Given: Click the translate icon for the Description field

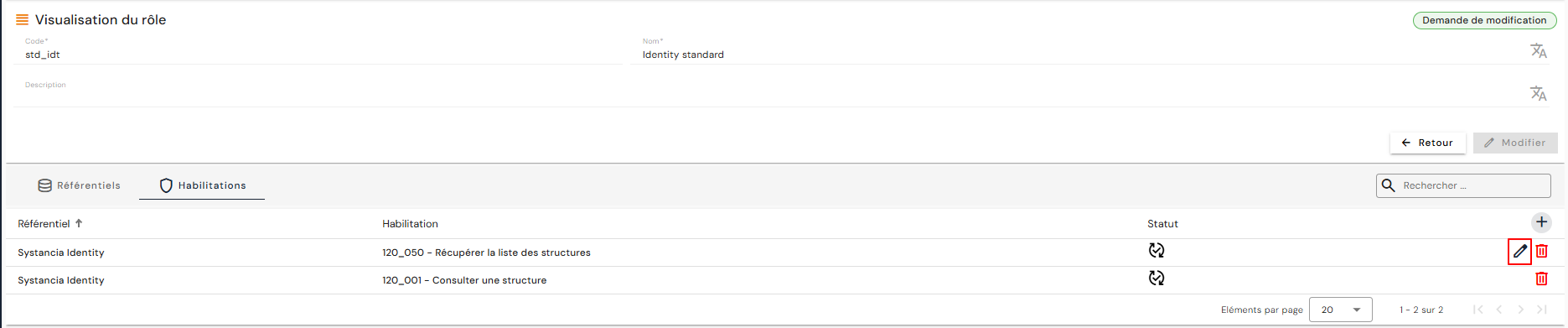Looking at the screenshot, I should point(1539,93).
